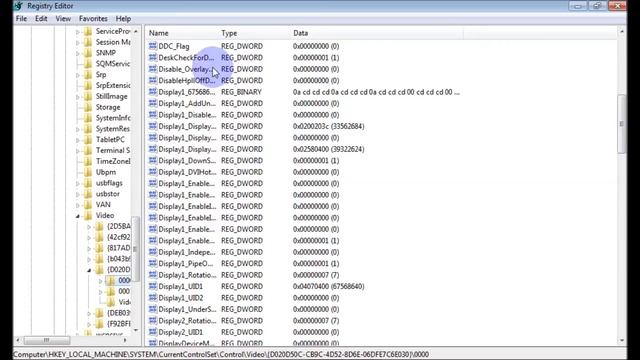The width and height of the screenshot is (640, 360).
Task: Click the DeskCheckForD... value icon
Action: coord(153,58)
